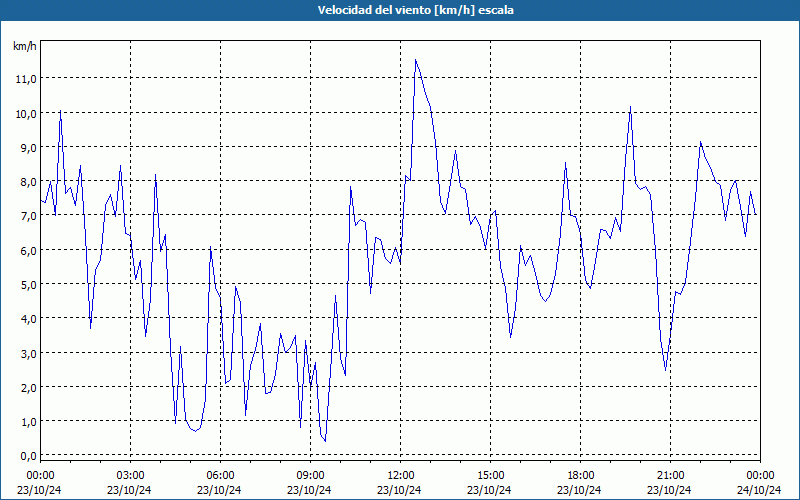Click the 2,0 y-axis value
This screenshot has width=800, height=500.
pyautogui.click(x=29, y=388)
